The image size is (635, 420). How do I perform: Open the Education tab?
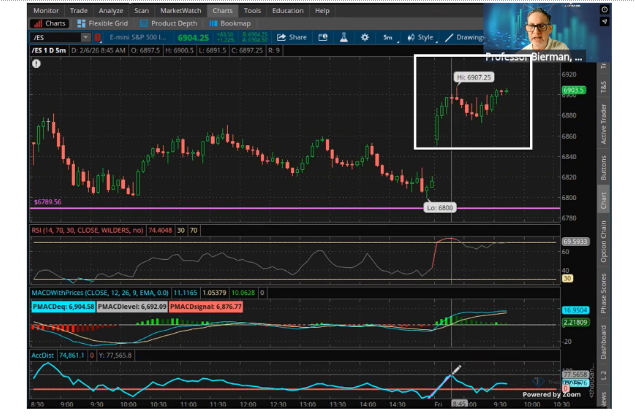(x=288, y=11)
